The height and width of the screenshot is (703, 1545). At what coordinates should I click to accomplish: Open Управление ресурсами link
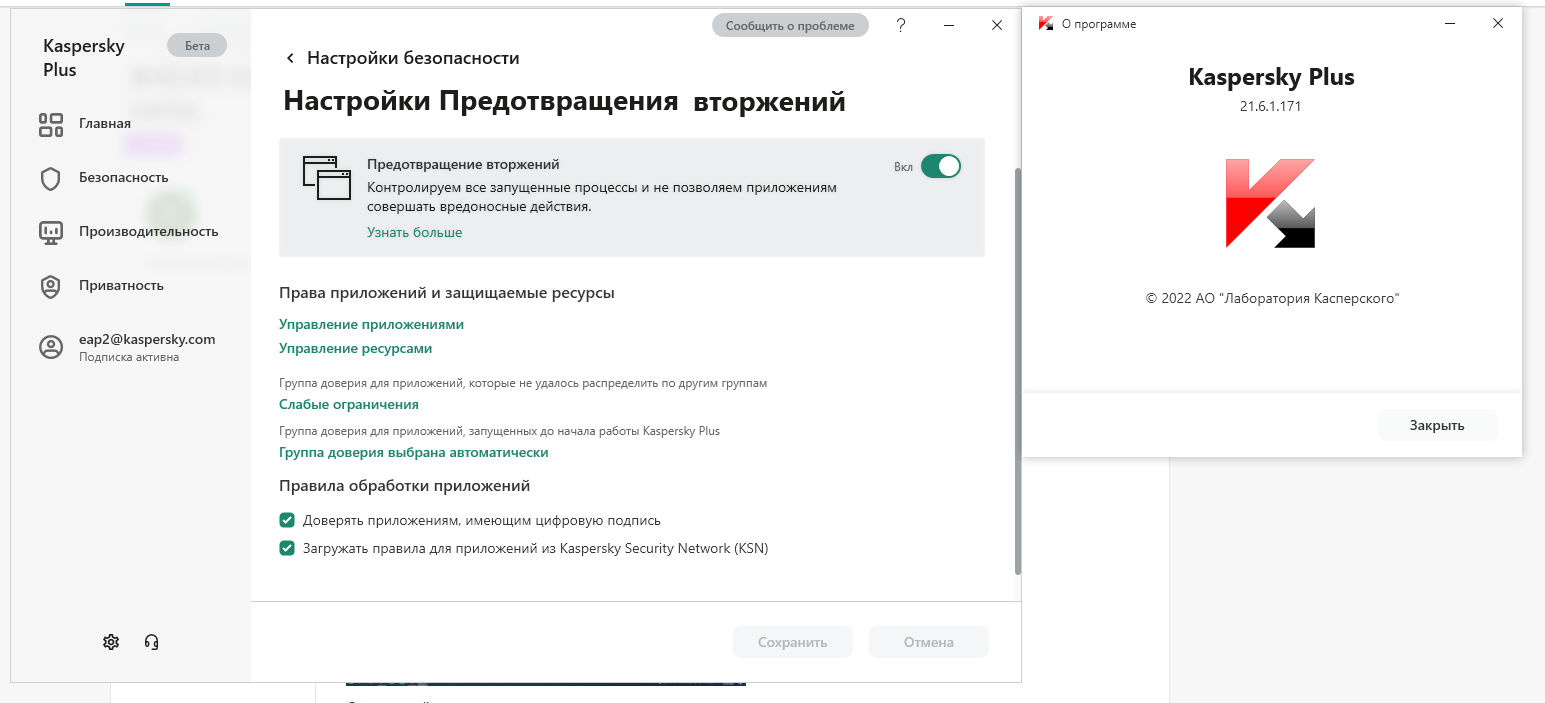(x=355, y=349)
